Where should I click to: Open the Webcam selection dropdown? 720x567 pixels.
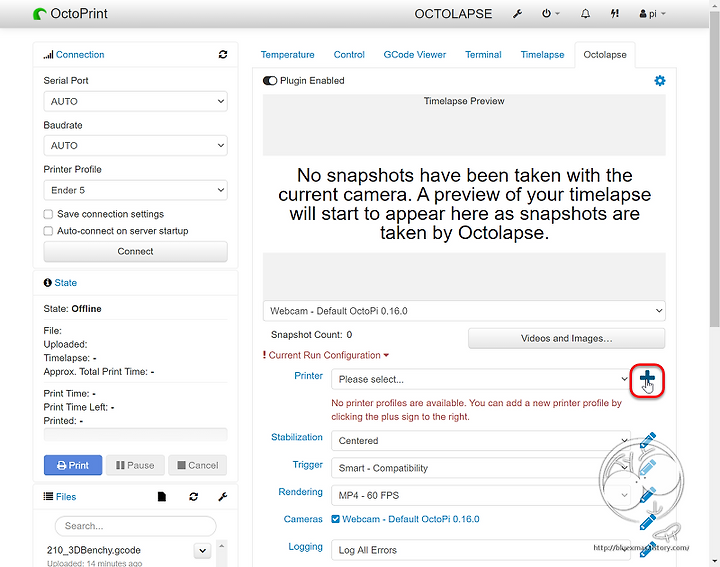tap(464, 311)
